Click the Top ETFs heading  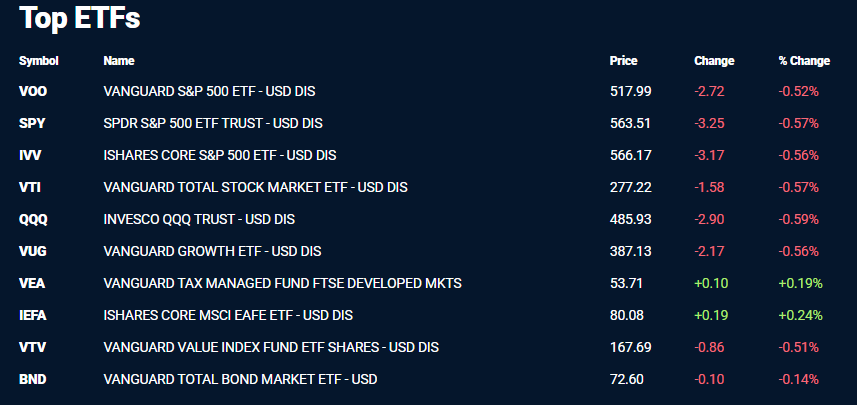tap(80, 17)
